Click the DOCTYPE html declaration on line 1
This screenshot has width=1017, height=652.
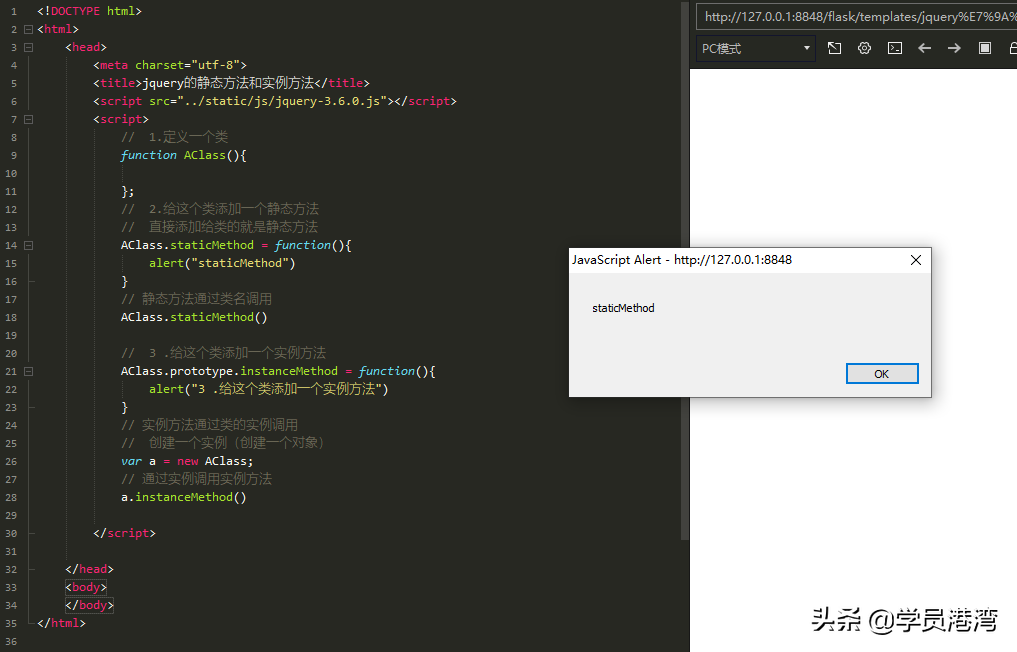(x=90, y=11)
